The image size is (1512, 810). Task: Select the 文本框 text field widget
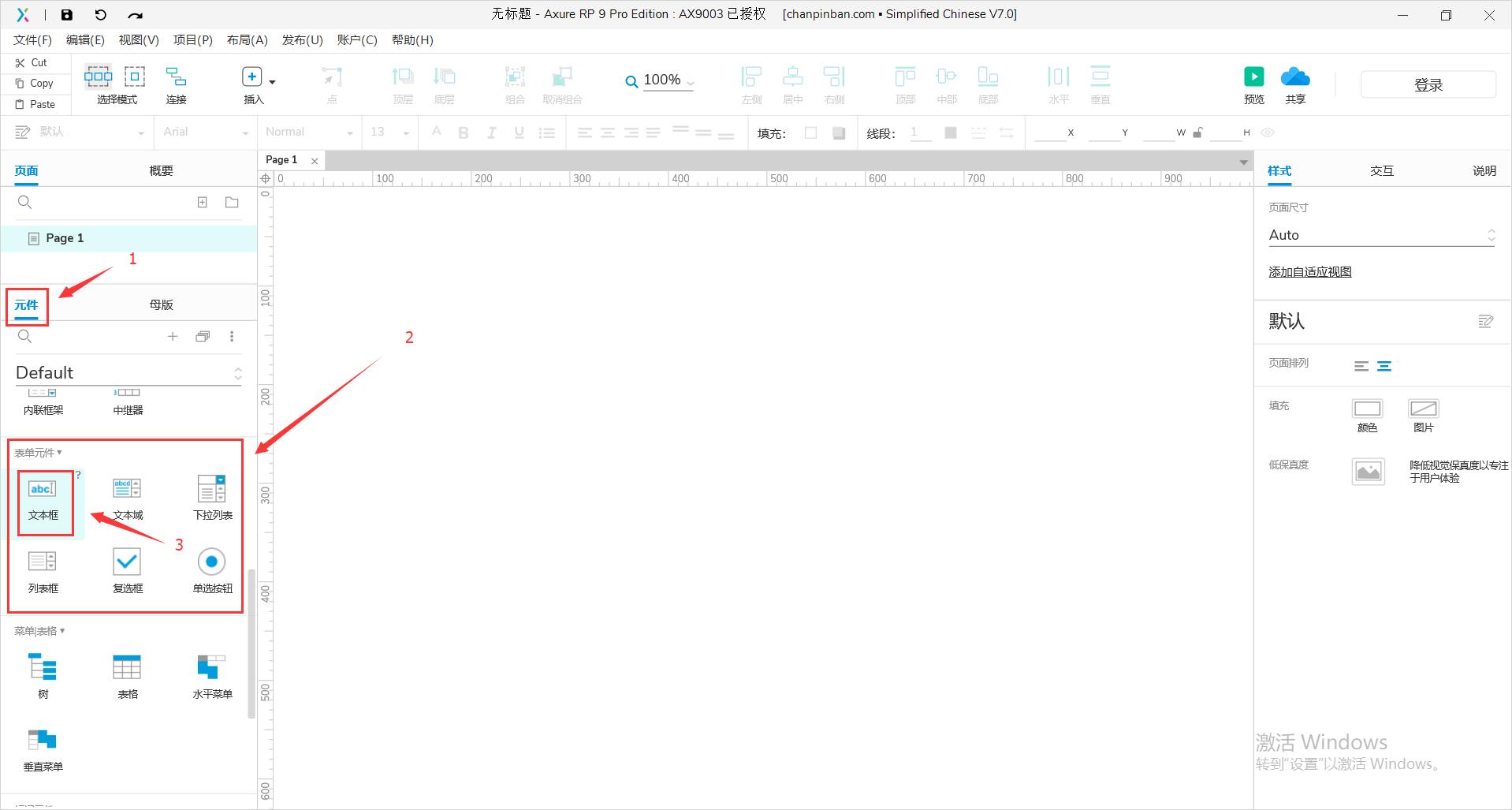pyautogui.click(x=43, y=498)
